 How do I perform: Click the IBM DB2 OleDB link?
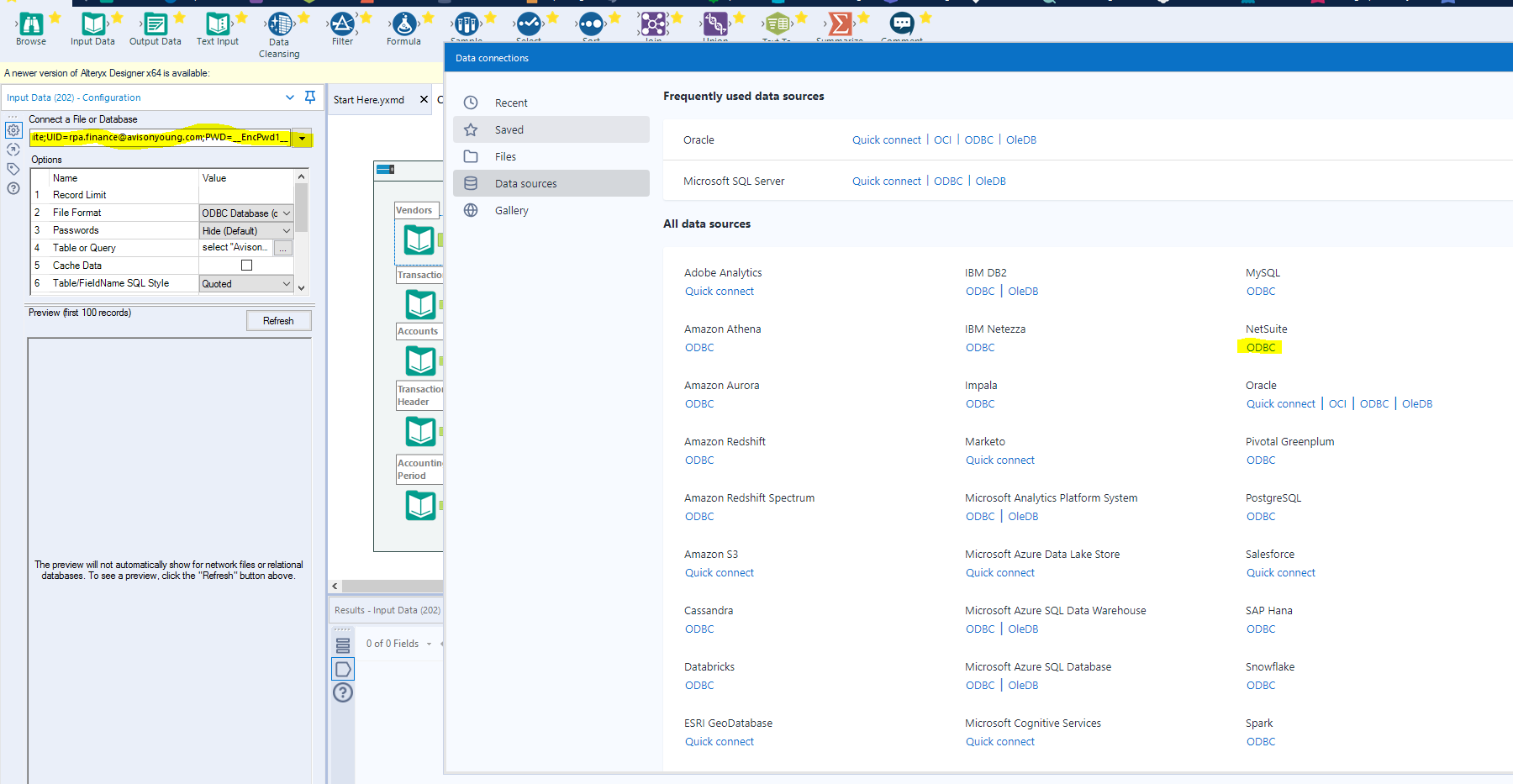pyautogui.click(x=1023, y=292)
